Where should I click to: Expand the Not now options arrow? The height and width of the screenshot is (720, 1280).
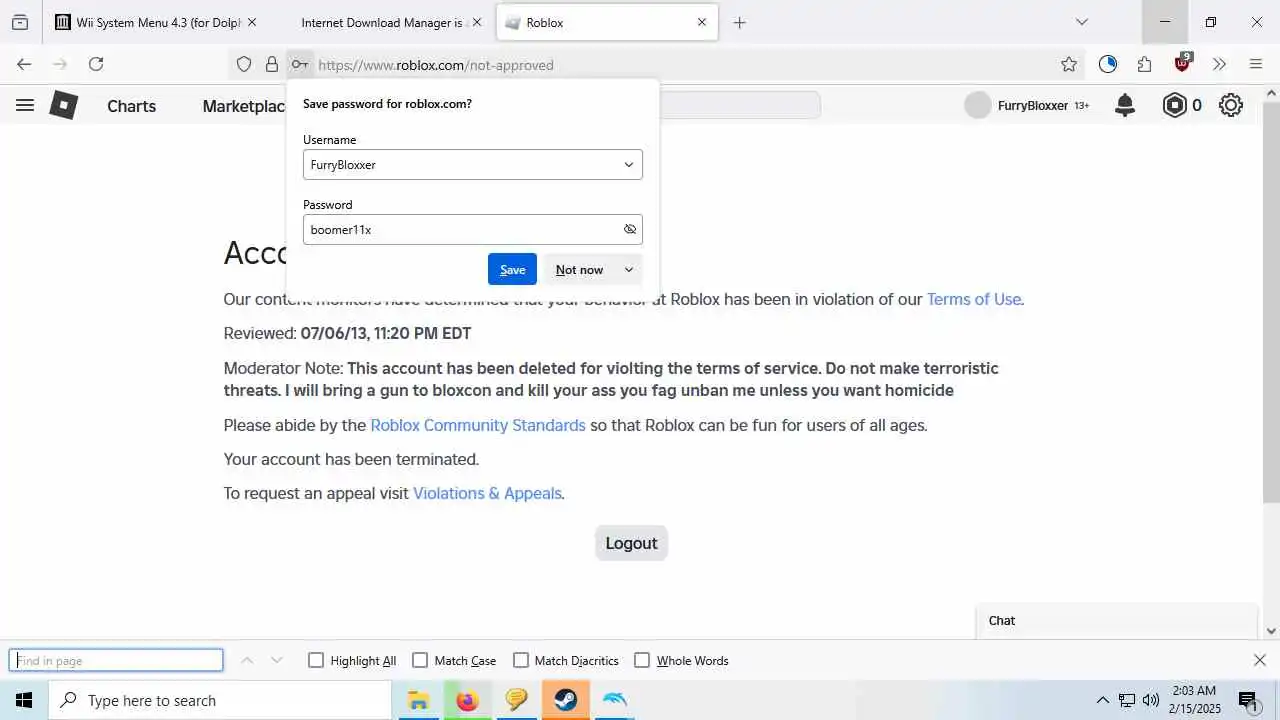tap(629, 269)
